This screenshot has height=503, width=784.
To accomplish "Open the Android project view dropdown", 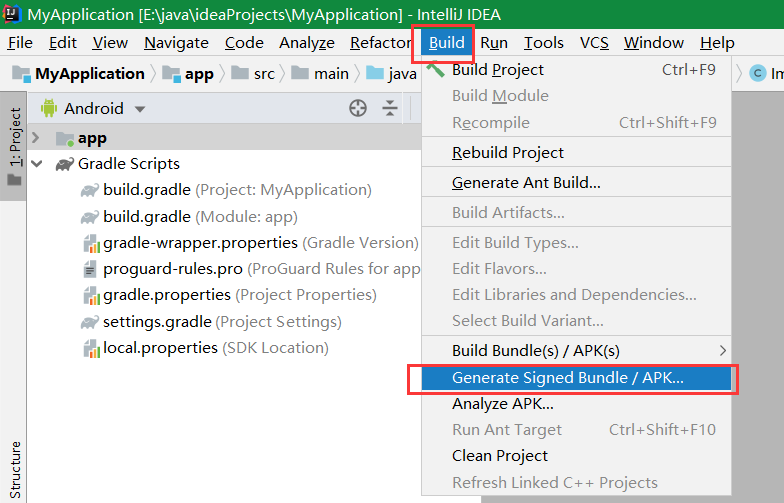I will 140,109.
